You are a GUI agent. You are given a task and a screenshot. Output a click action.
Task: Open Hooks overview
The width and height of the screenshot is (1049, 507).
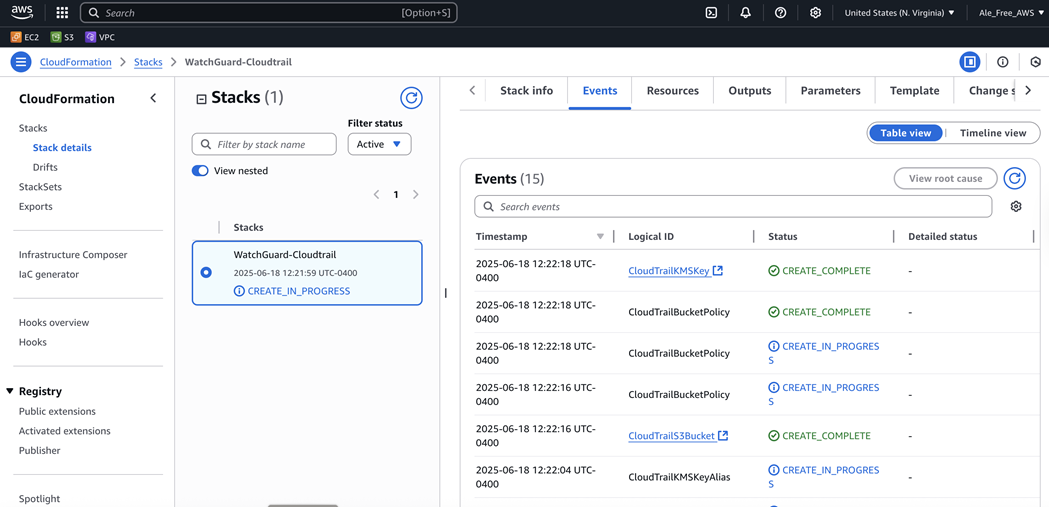tap(54, 322)
